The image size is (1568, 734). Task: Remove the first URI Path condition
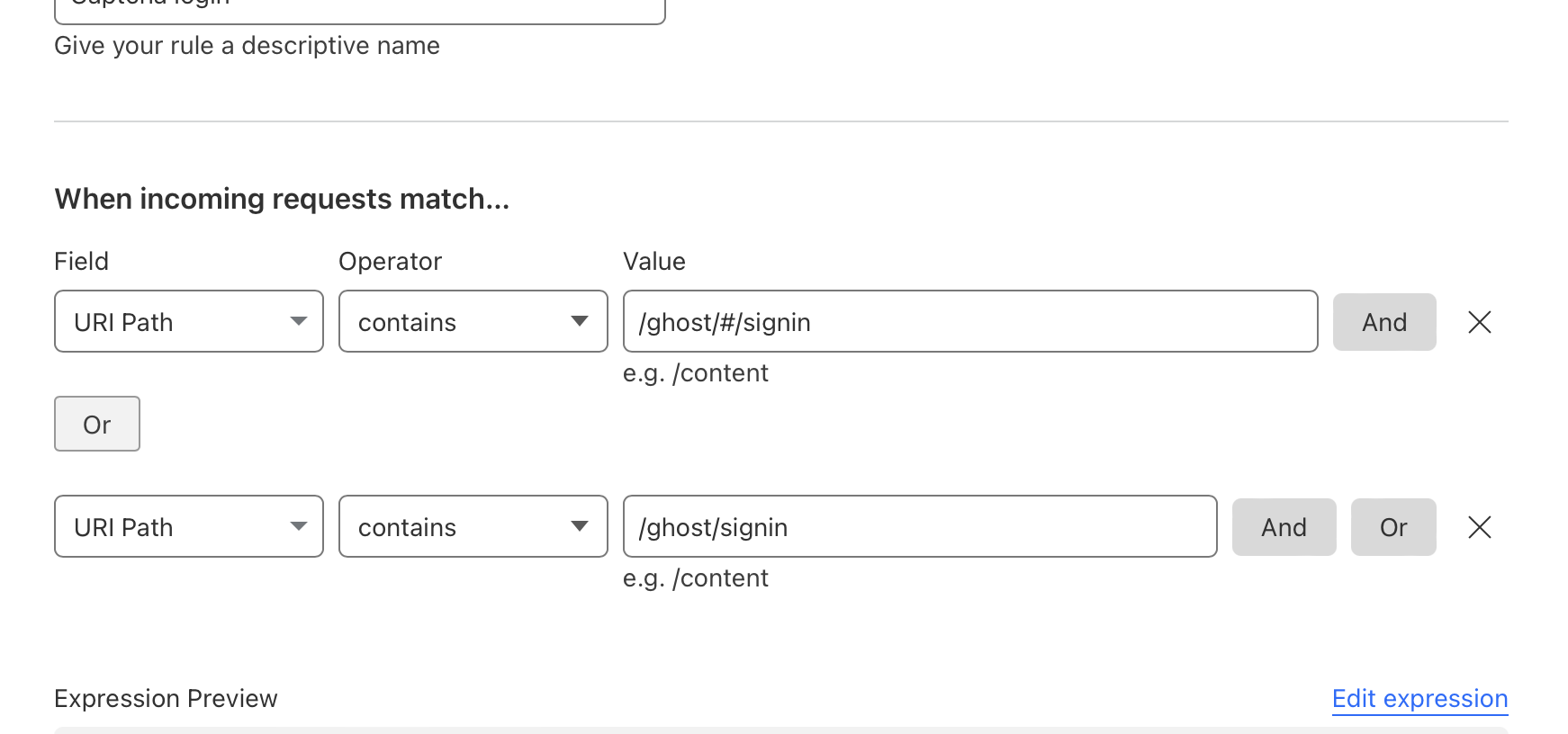click(x=1479, y=321)
